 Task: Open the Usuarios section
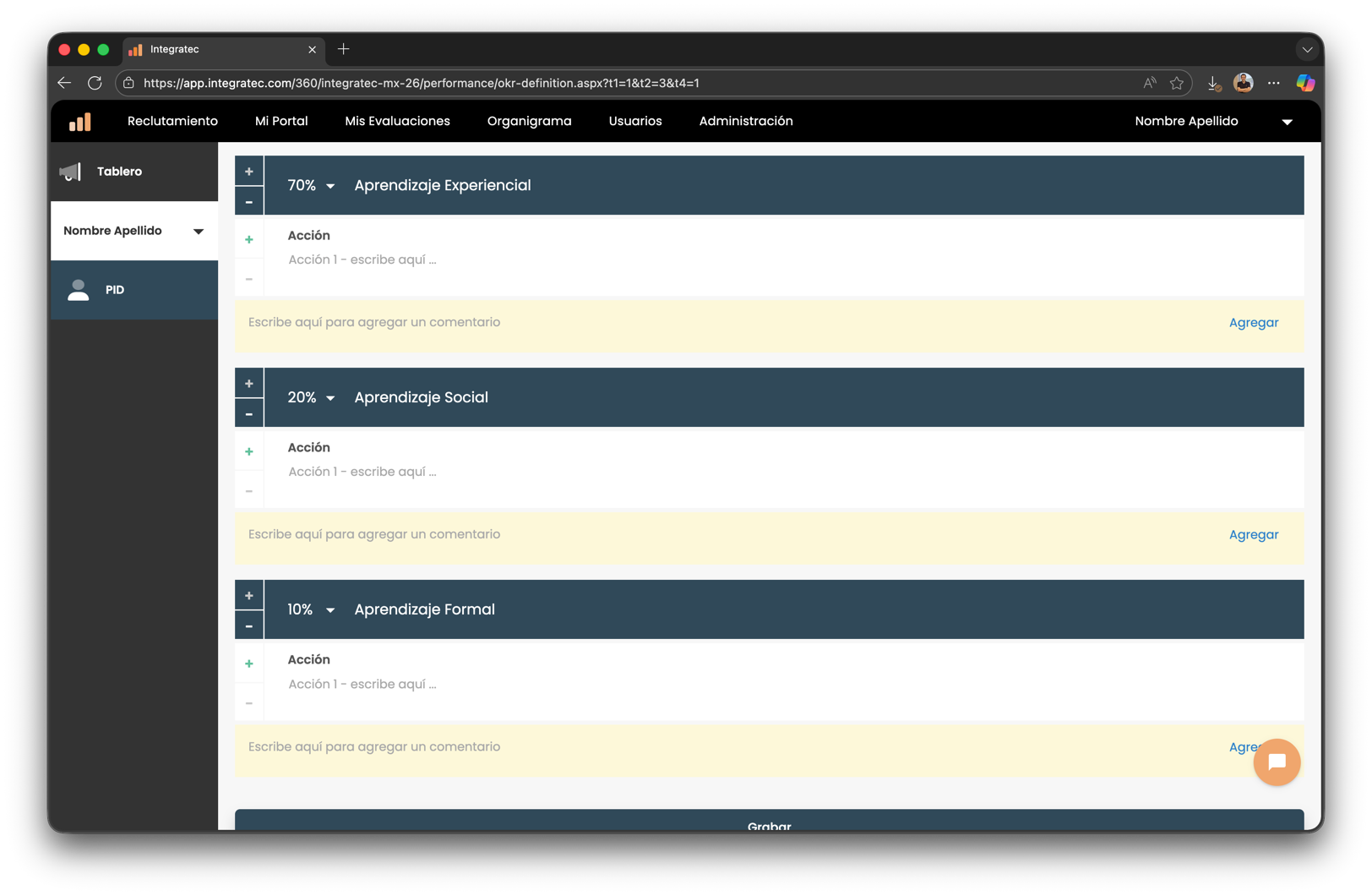(635, 122)
